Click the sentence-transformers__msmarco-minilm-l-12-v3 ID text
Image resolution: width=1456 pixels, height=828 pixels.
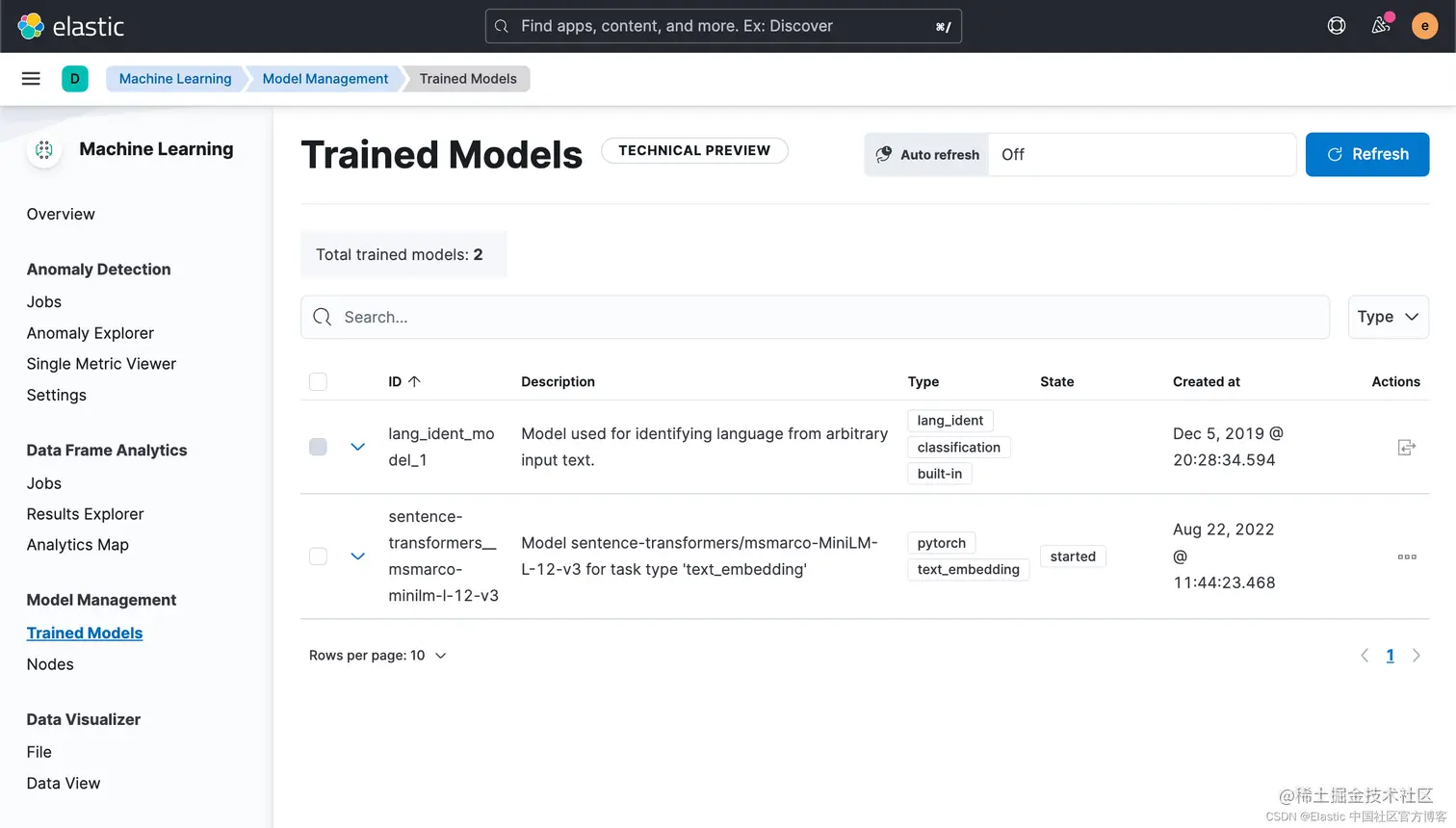tap(444, 556)
